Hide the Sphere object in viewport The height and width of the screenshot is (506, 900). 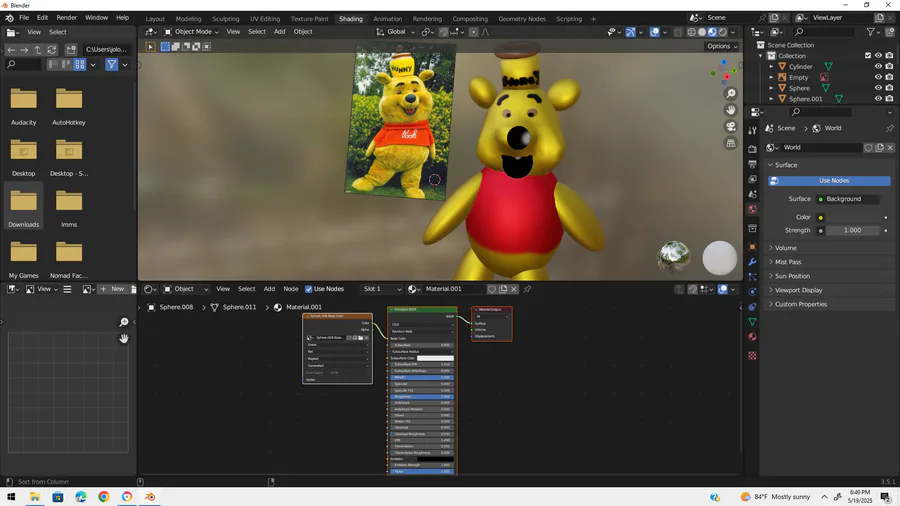click(878, 88)
